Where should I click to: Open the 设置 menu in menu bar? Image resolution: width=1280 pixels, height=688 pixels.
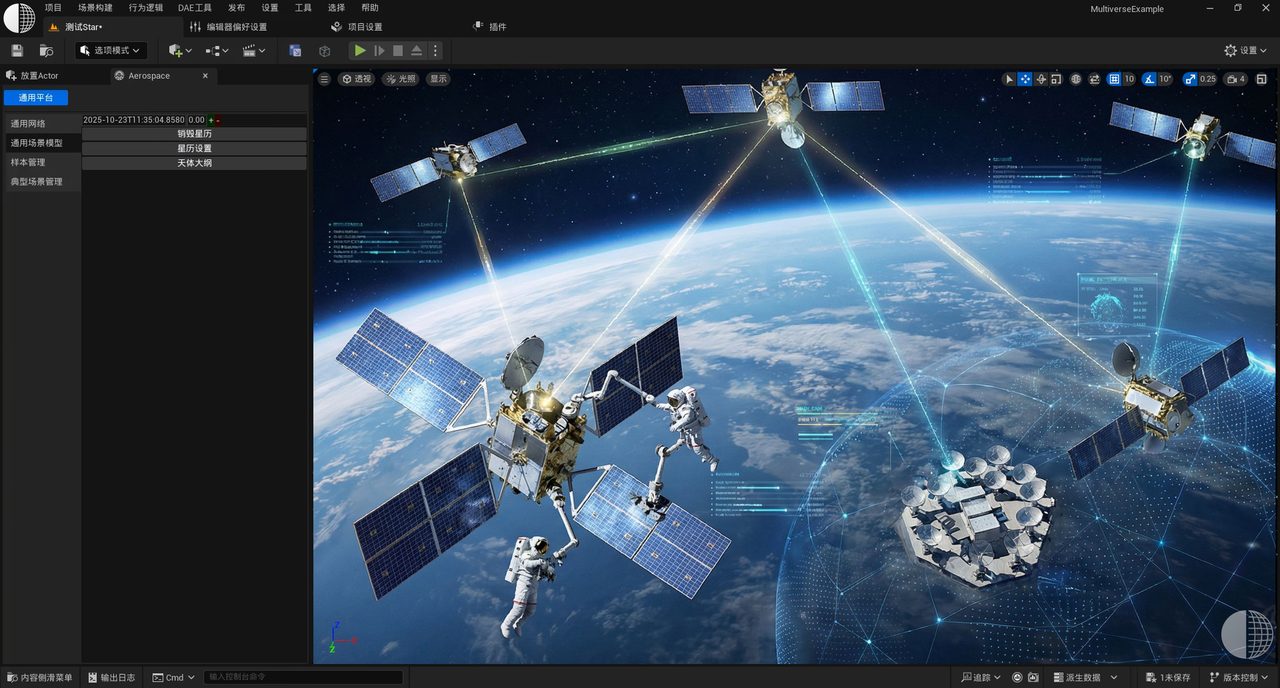point(270,7)
